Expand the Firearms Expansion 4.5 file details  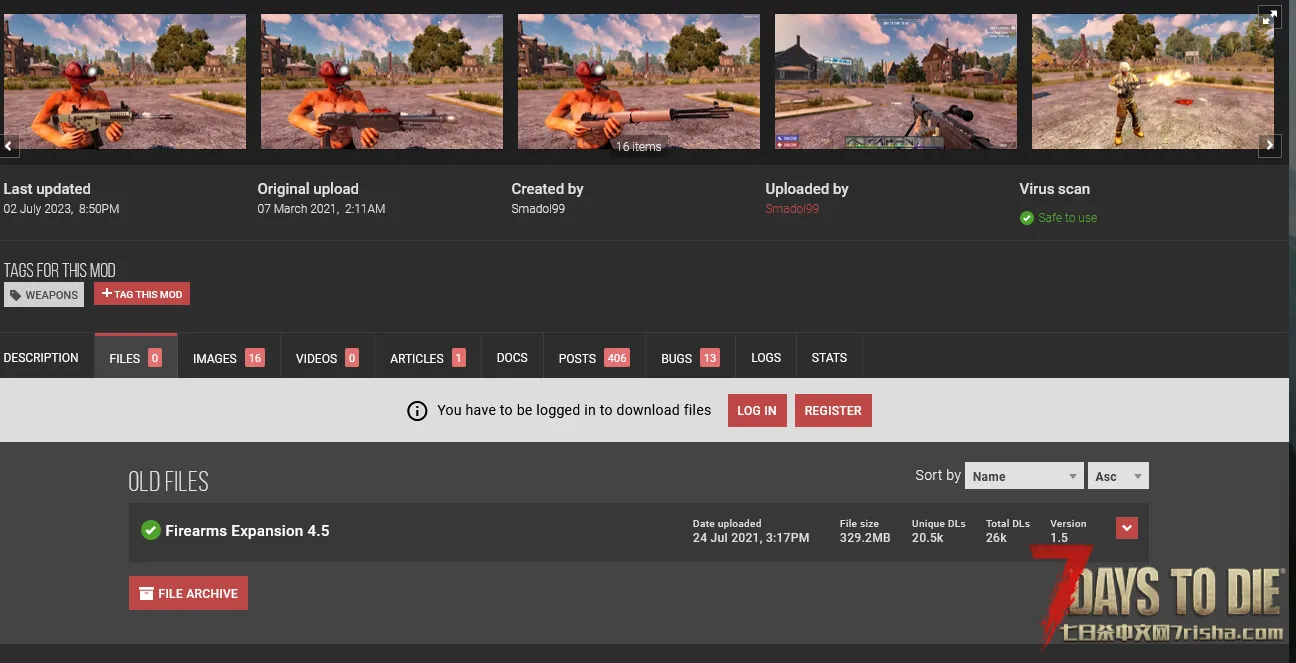click(x=1126, y=528)
